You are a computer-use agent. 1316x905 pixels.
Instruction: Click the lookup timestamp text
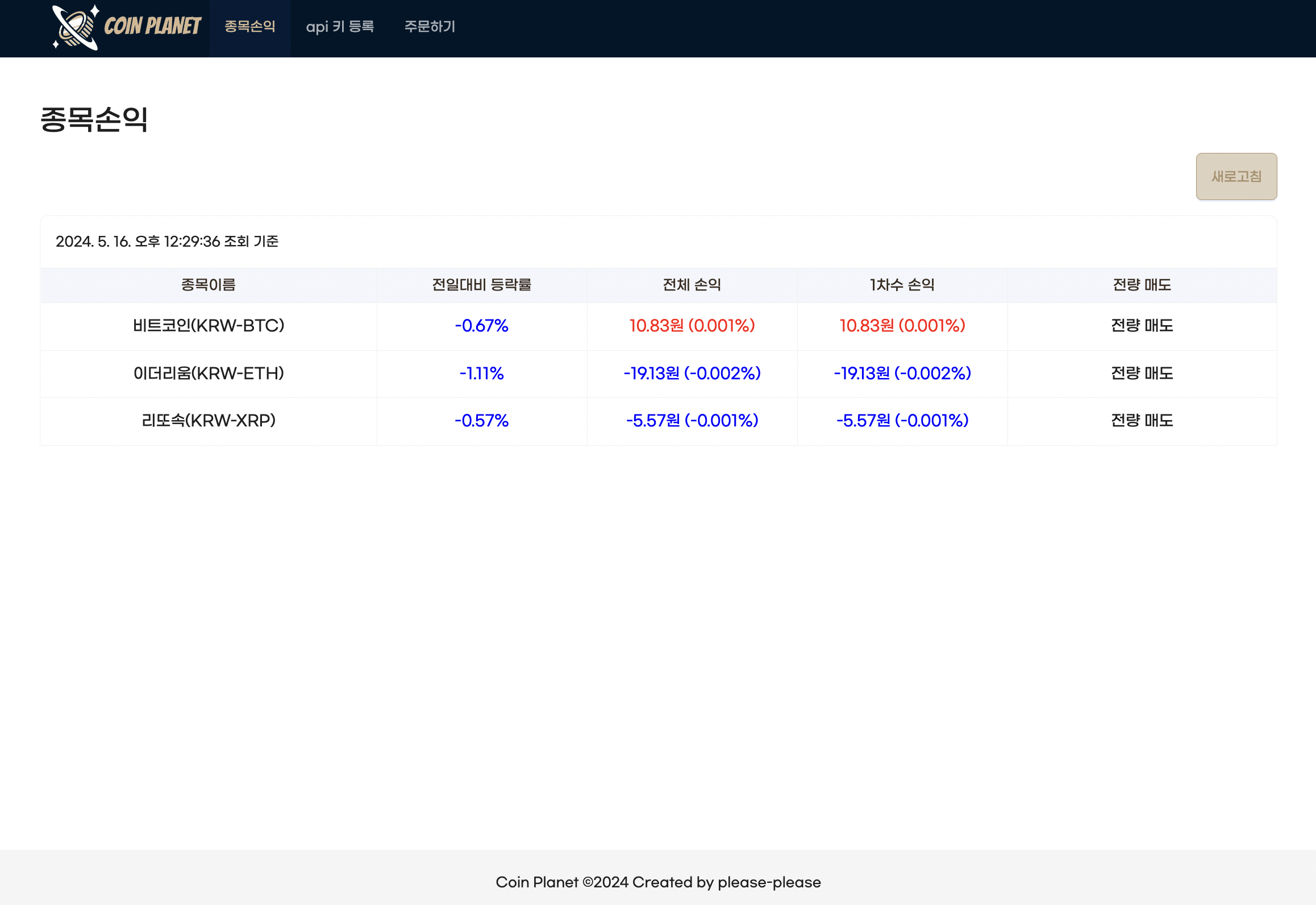tap(167, 242)
